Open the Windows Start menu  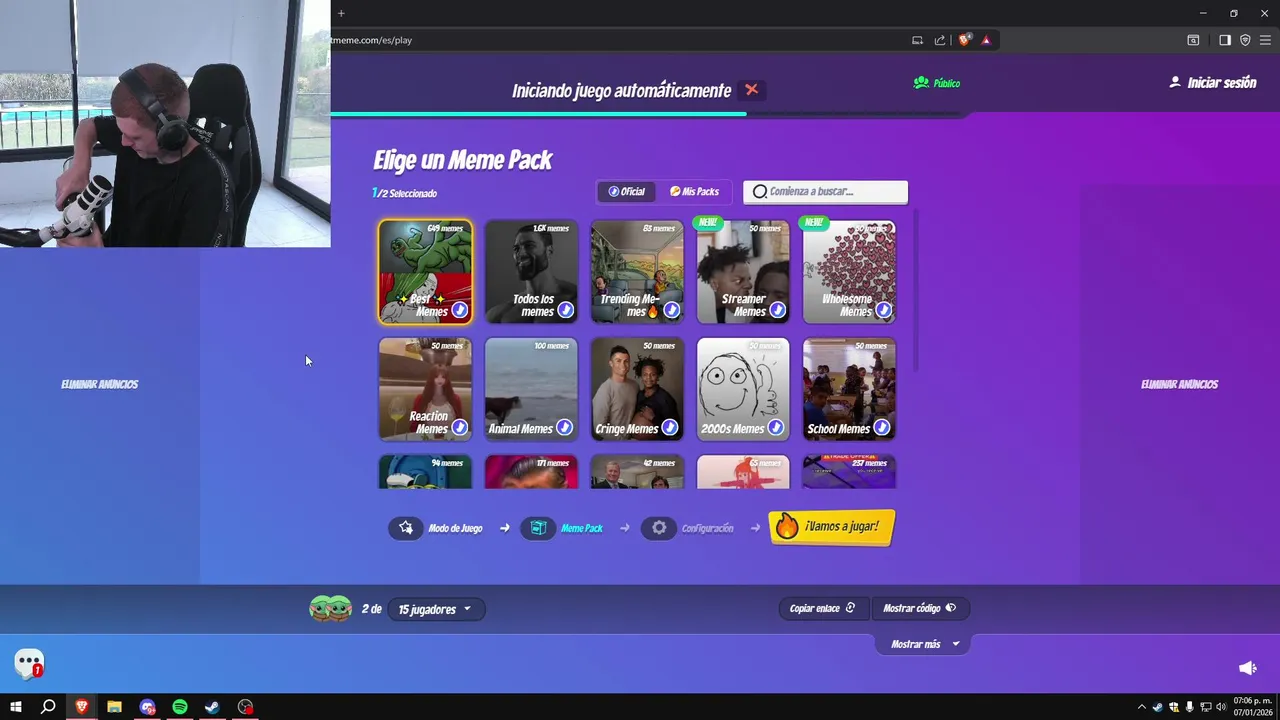(x=16, y=707)
